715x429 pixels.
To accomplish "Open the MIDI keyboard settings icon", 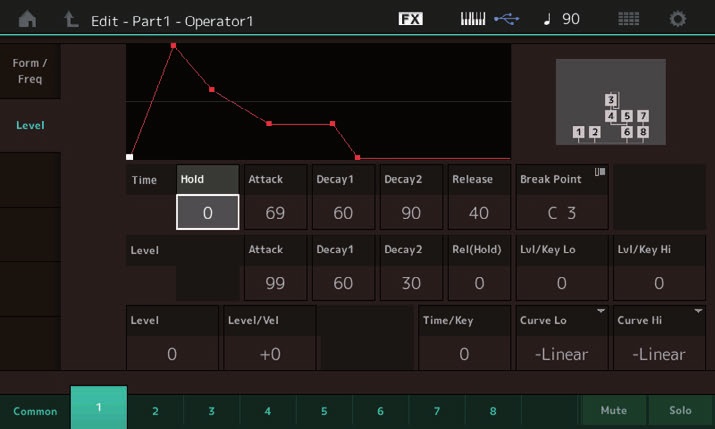I will (x=472, y=19).
